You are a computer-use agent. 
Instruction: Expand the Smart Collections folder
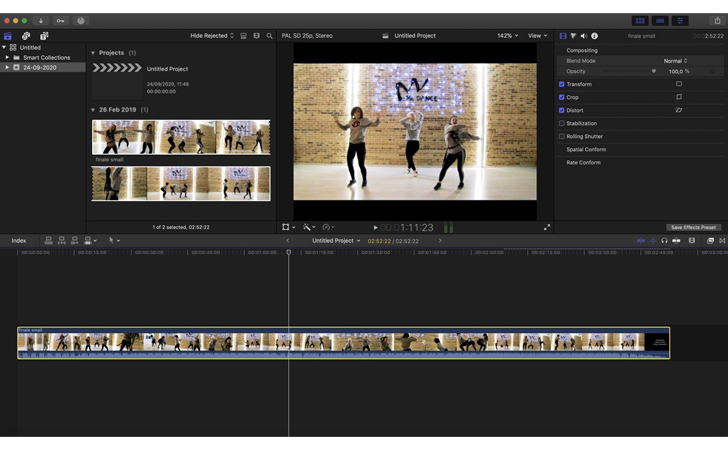[7, 58]
